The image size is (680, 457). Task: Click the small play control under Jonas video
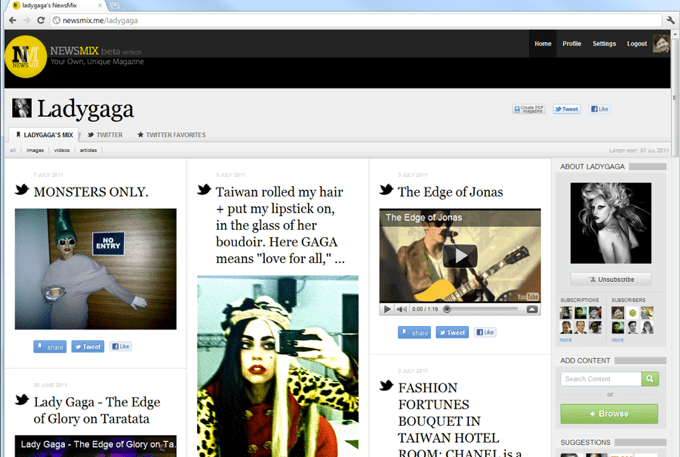[x=387, y=309]
